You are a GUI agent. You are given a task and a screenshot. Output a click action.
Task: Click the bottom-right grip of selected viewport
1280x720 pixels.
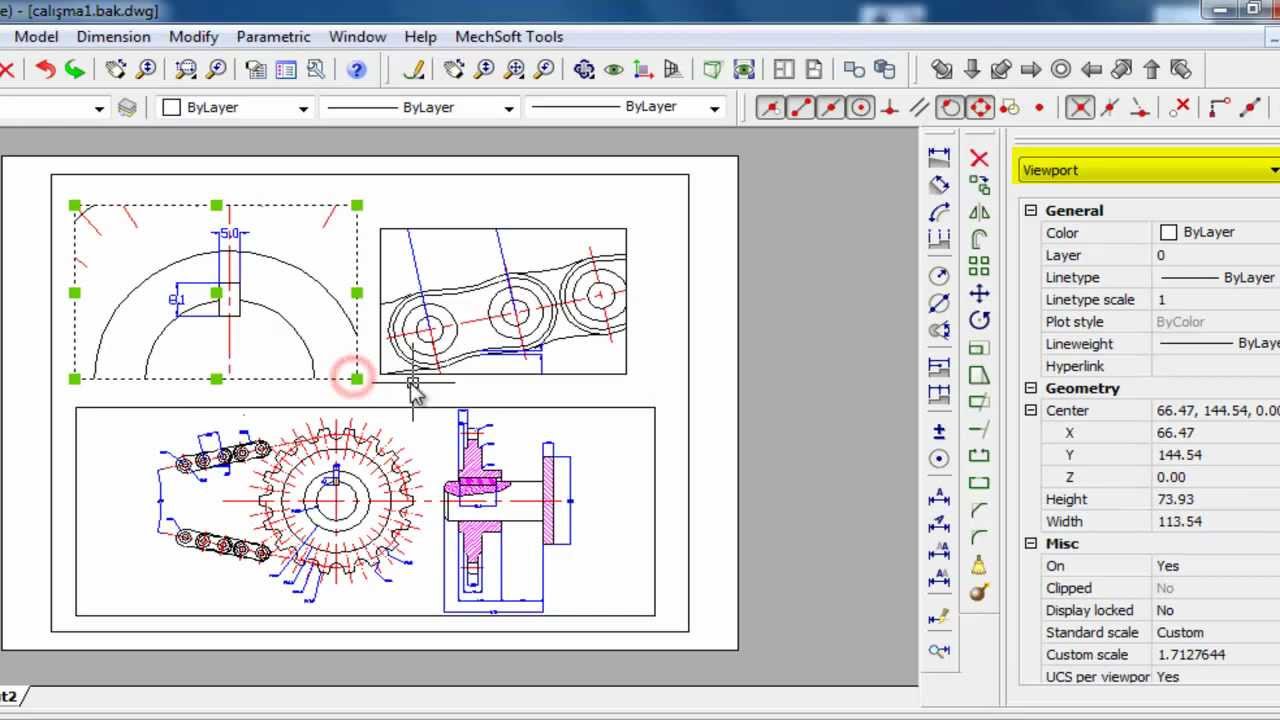[357, 378]
